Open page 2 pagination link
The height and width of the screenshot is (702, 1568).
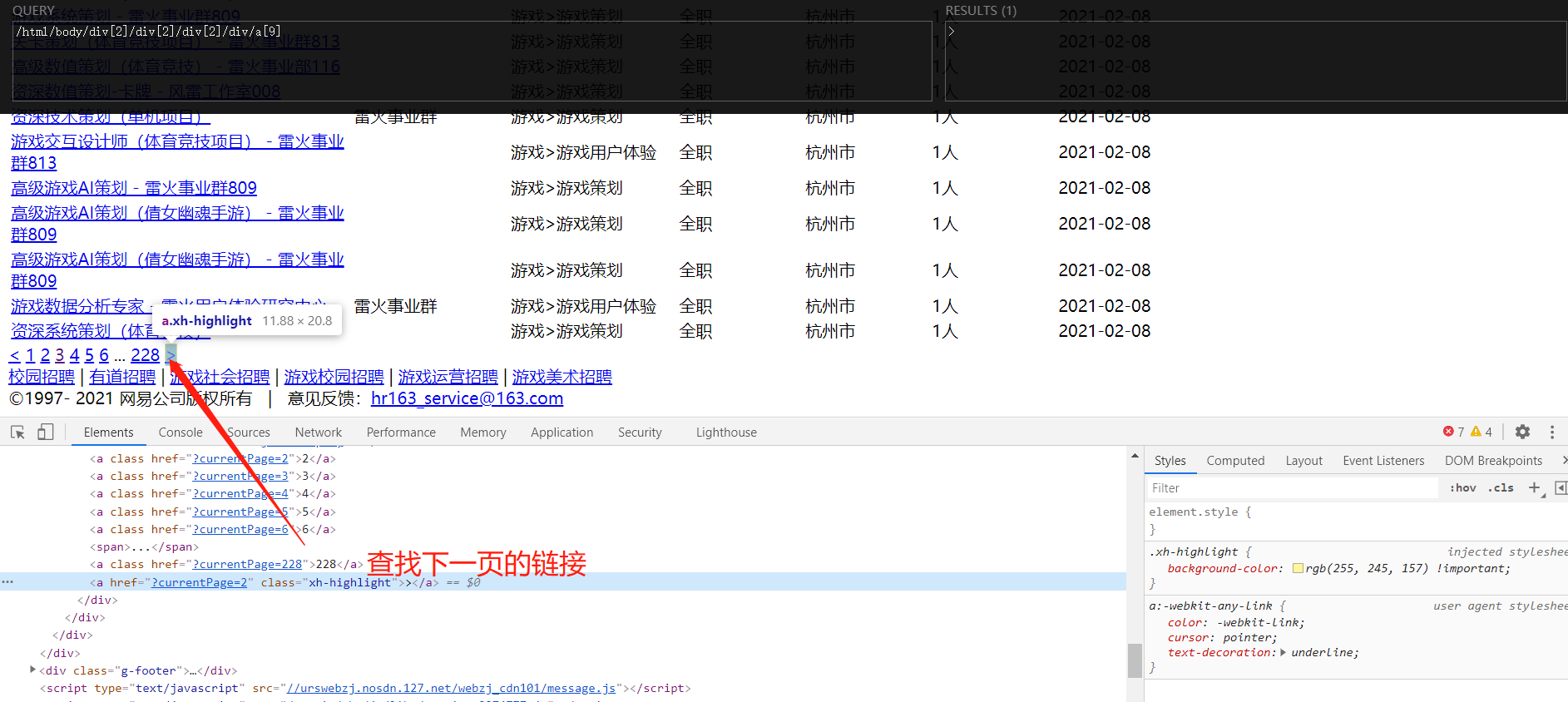click(x=45, y=355)
